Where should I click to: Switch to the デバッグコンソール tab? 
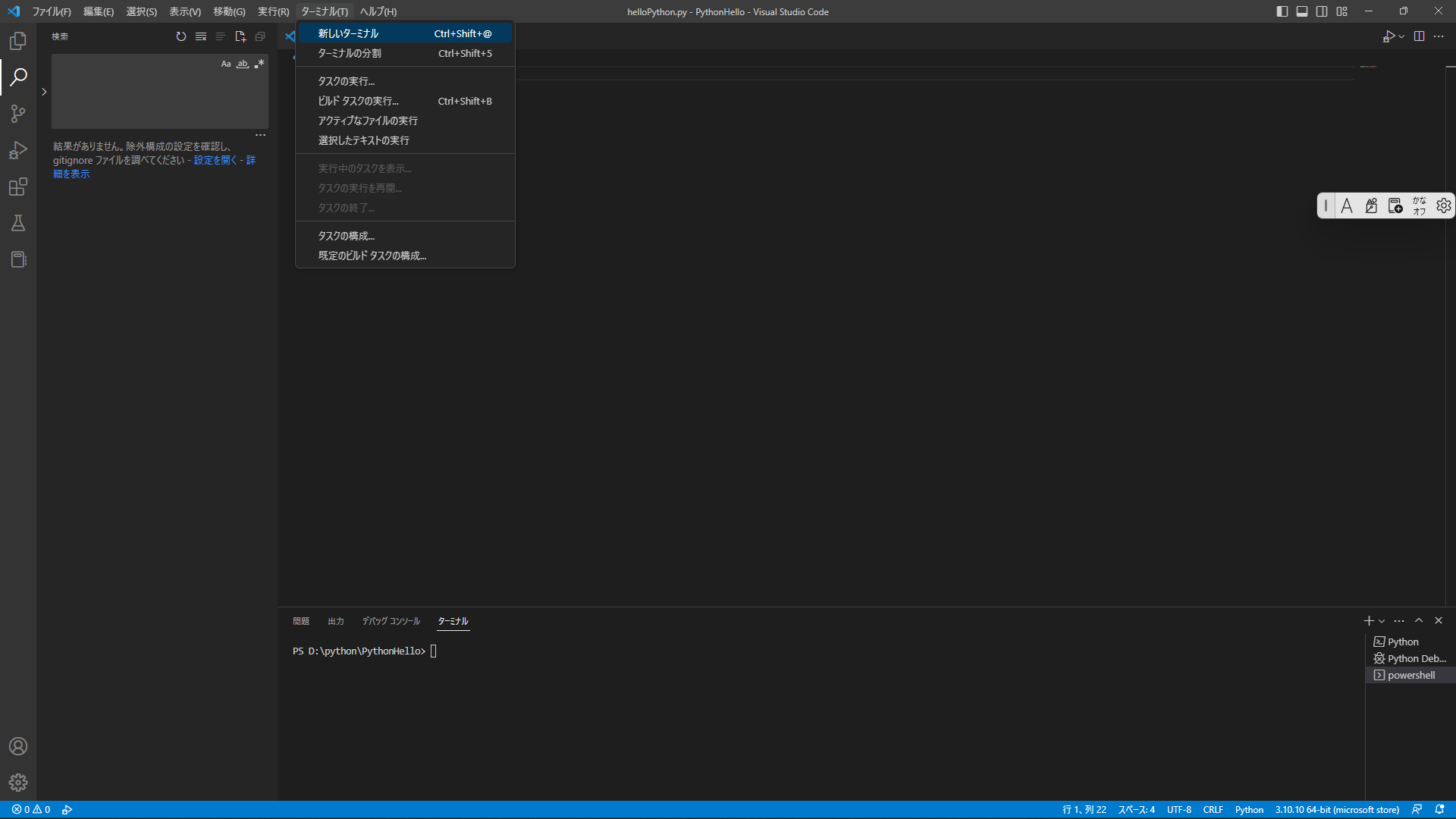click(391, 621)
